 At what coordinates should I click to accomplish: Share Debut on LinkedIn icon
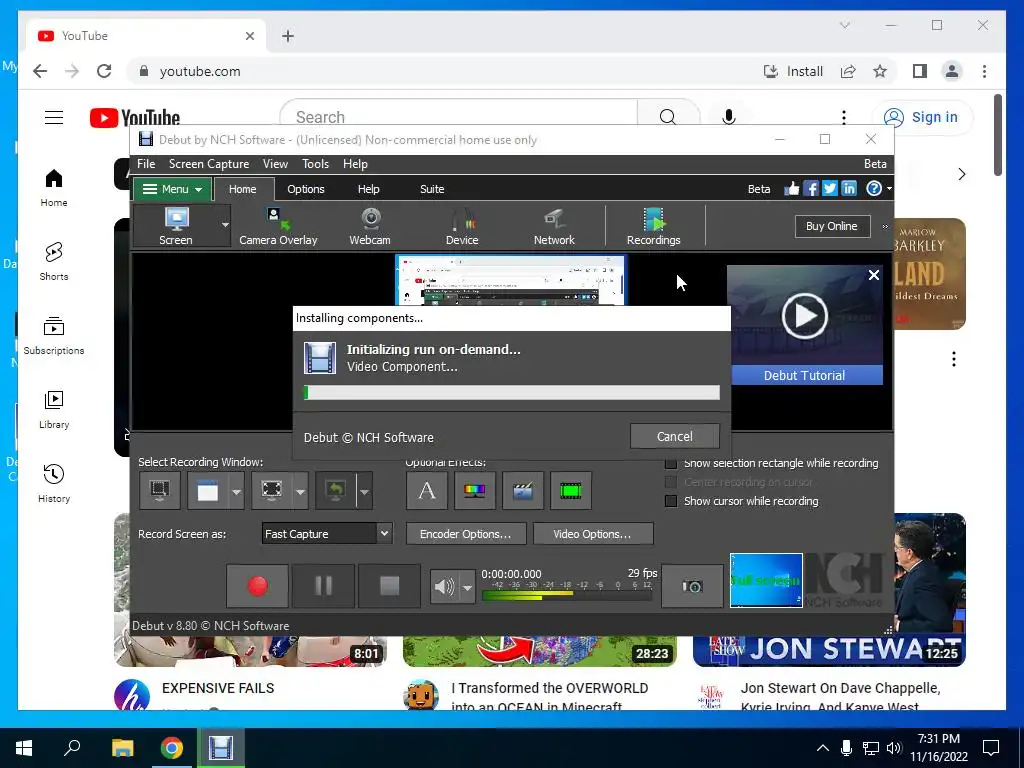coord(848,189)
